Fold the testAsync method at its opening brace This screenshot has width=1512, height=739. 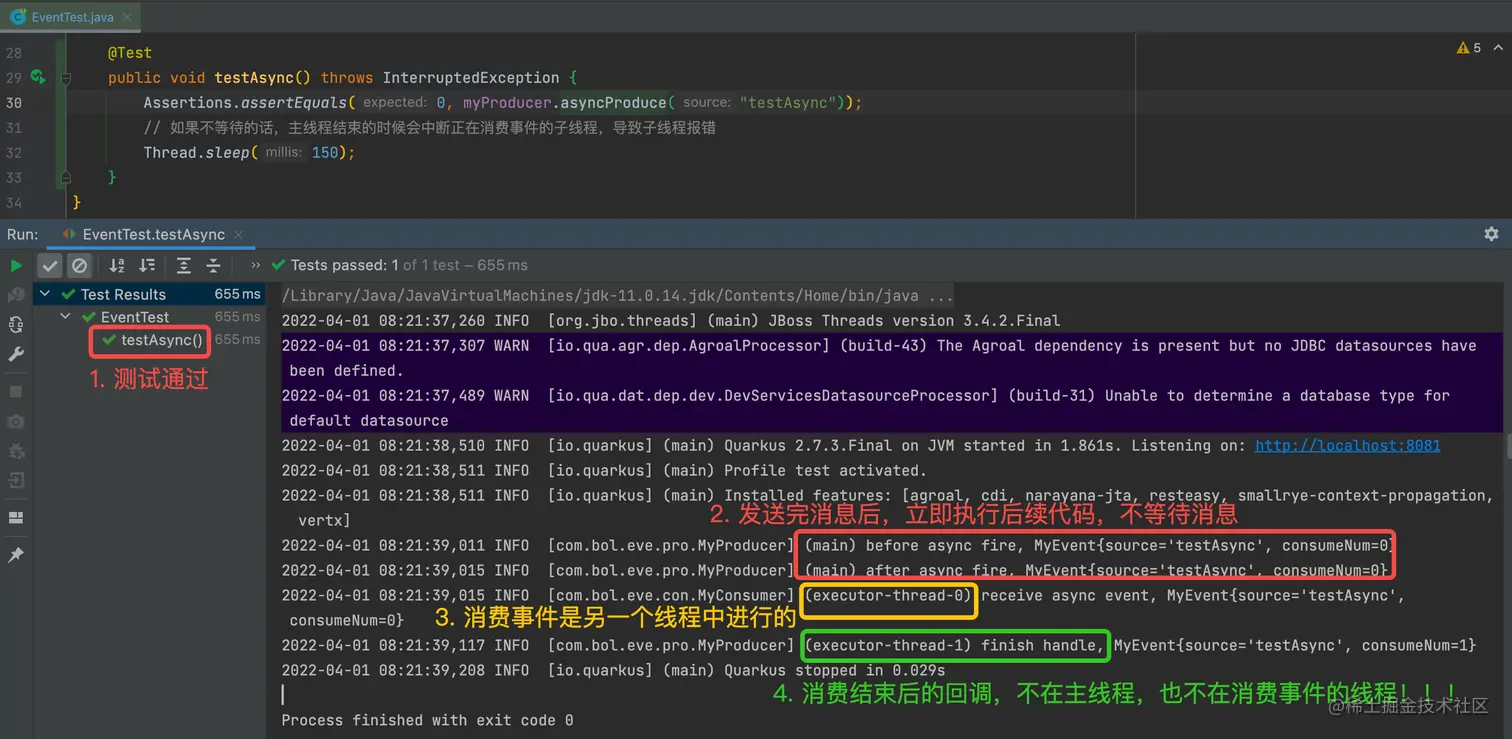(x=65, y=77)
